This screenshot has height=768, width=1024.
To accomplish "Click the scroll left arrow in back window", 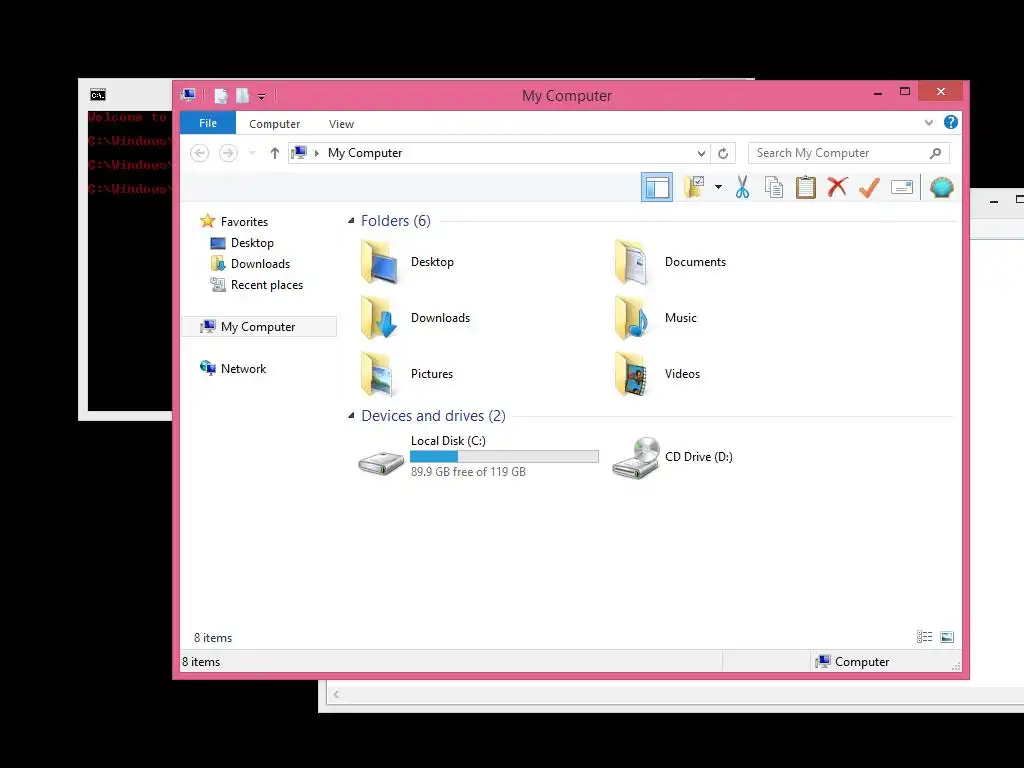I will point(336,694).
